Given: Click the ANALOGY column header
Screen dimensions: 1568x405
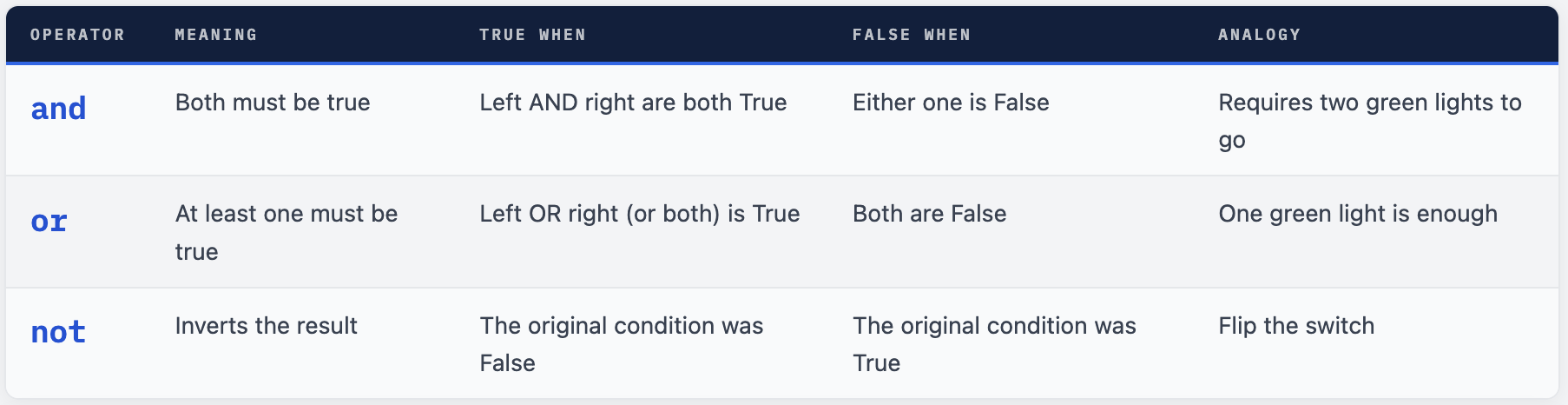Looking at the screenshot, I should click(1259, 35).
